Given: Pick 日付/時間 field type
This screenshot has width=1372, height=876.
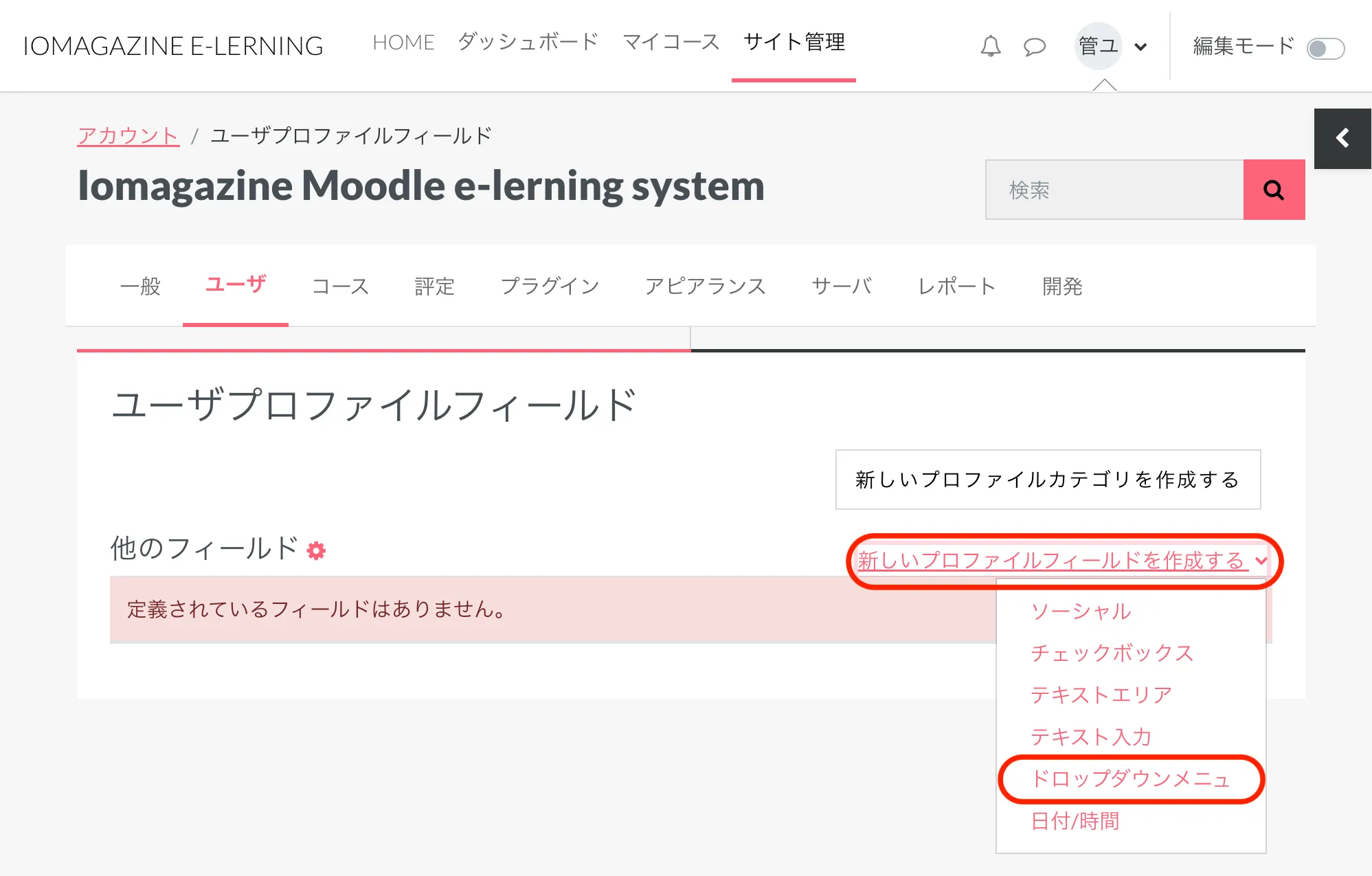Looking at the screenshot, I should pyautogui.click(x=1075, y=820).
